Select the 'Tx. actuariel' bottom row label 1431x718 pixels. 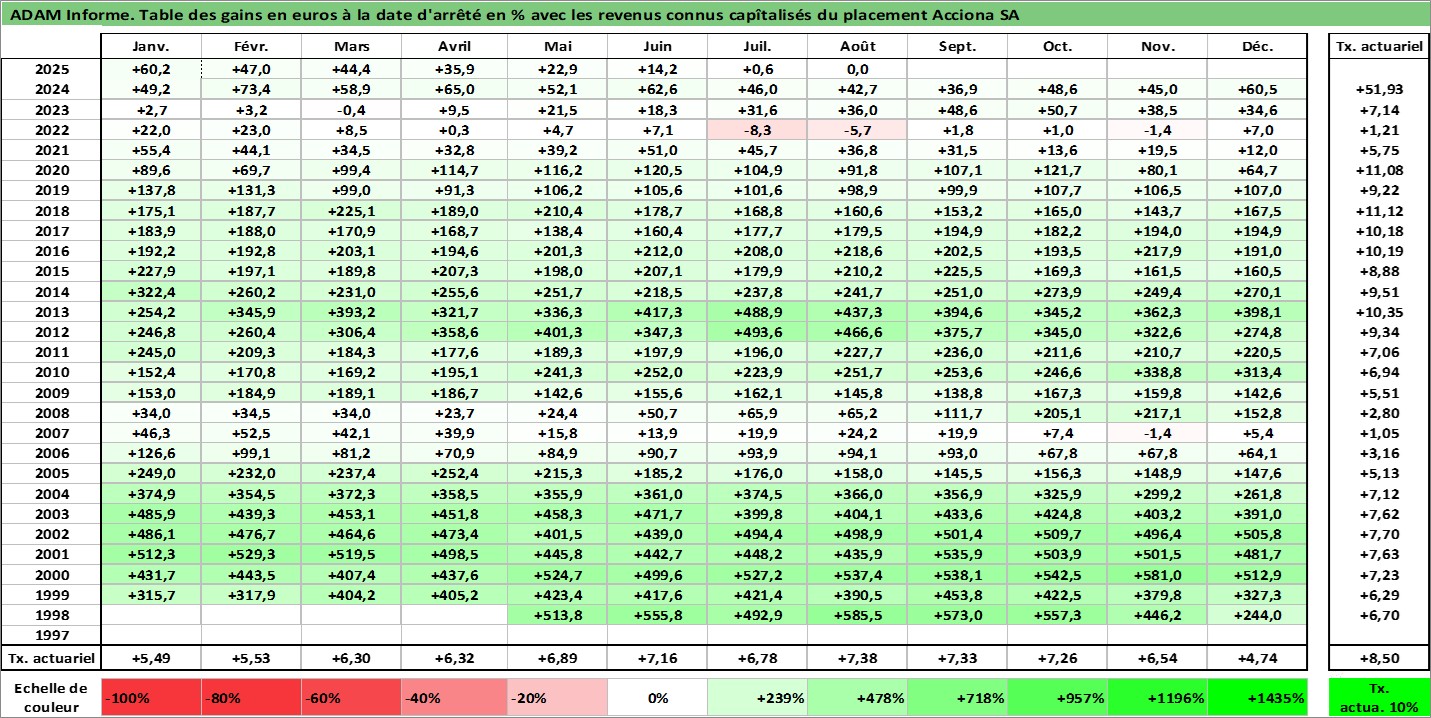click(x=51, y=658)
